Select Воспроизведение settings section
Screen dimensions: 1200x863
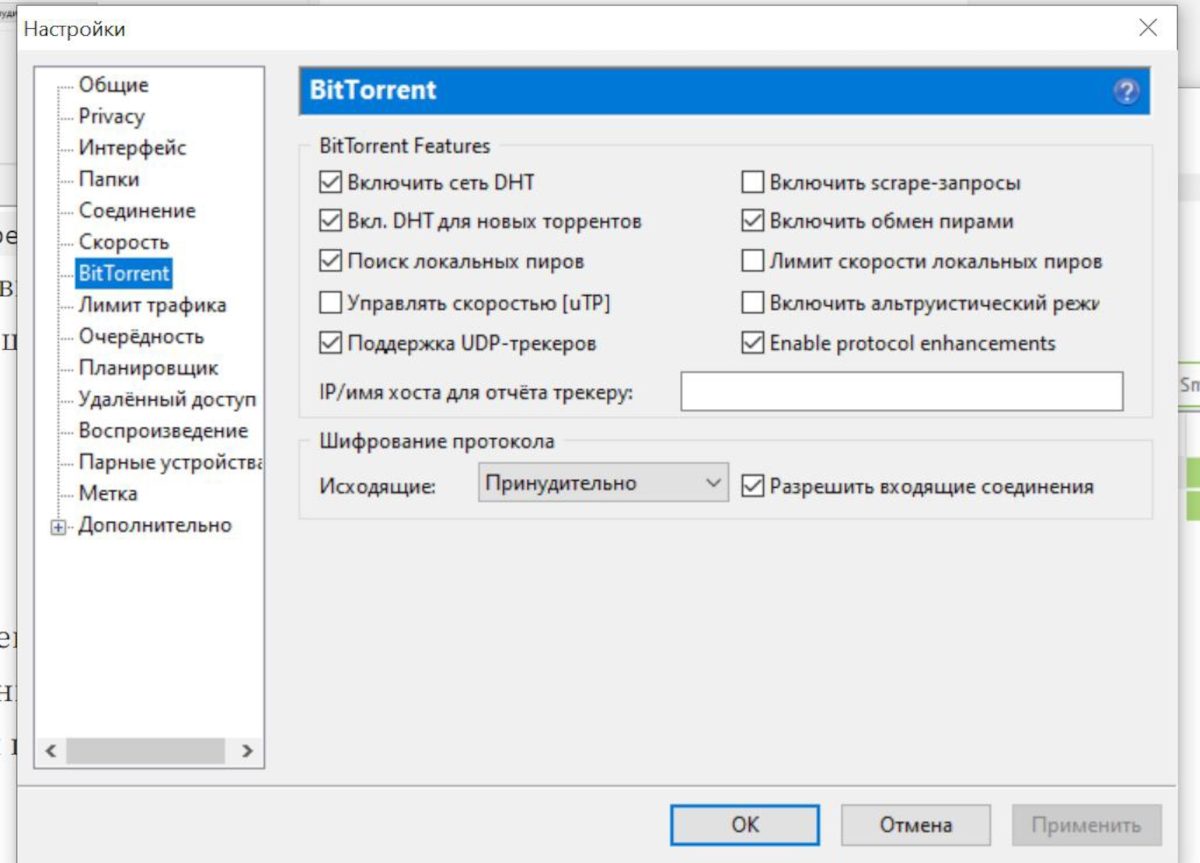point(163,430)
